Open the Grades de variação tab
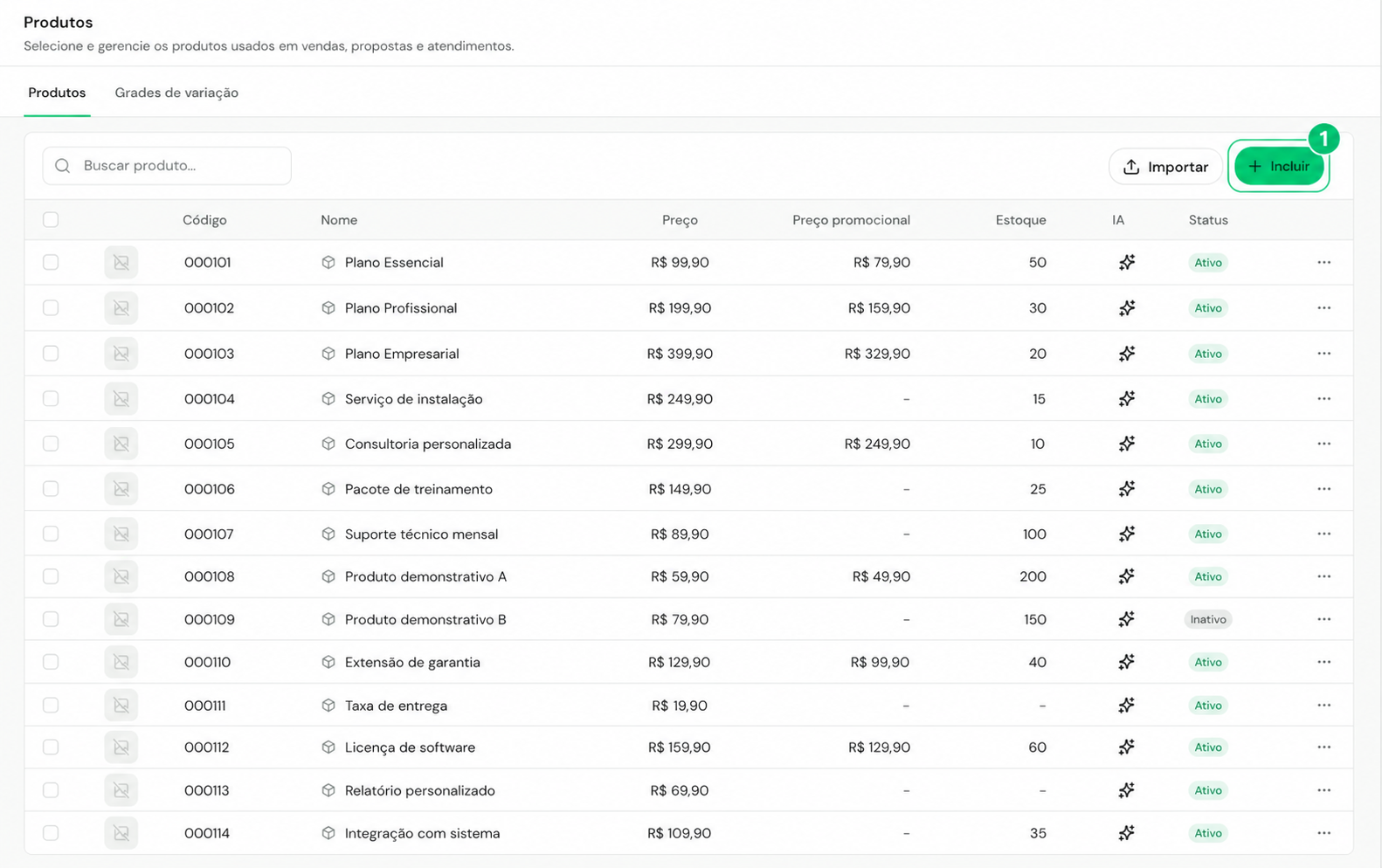Image resolution: width=1382 pixels, height=868 pixels. [x=176, y=93]
